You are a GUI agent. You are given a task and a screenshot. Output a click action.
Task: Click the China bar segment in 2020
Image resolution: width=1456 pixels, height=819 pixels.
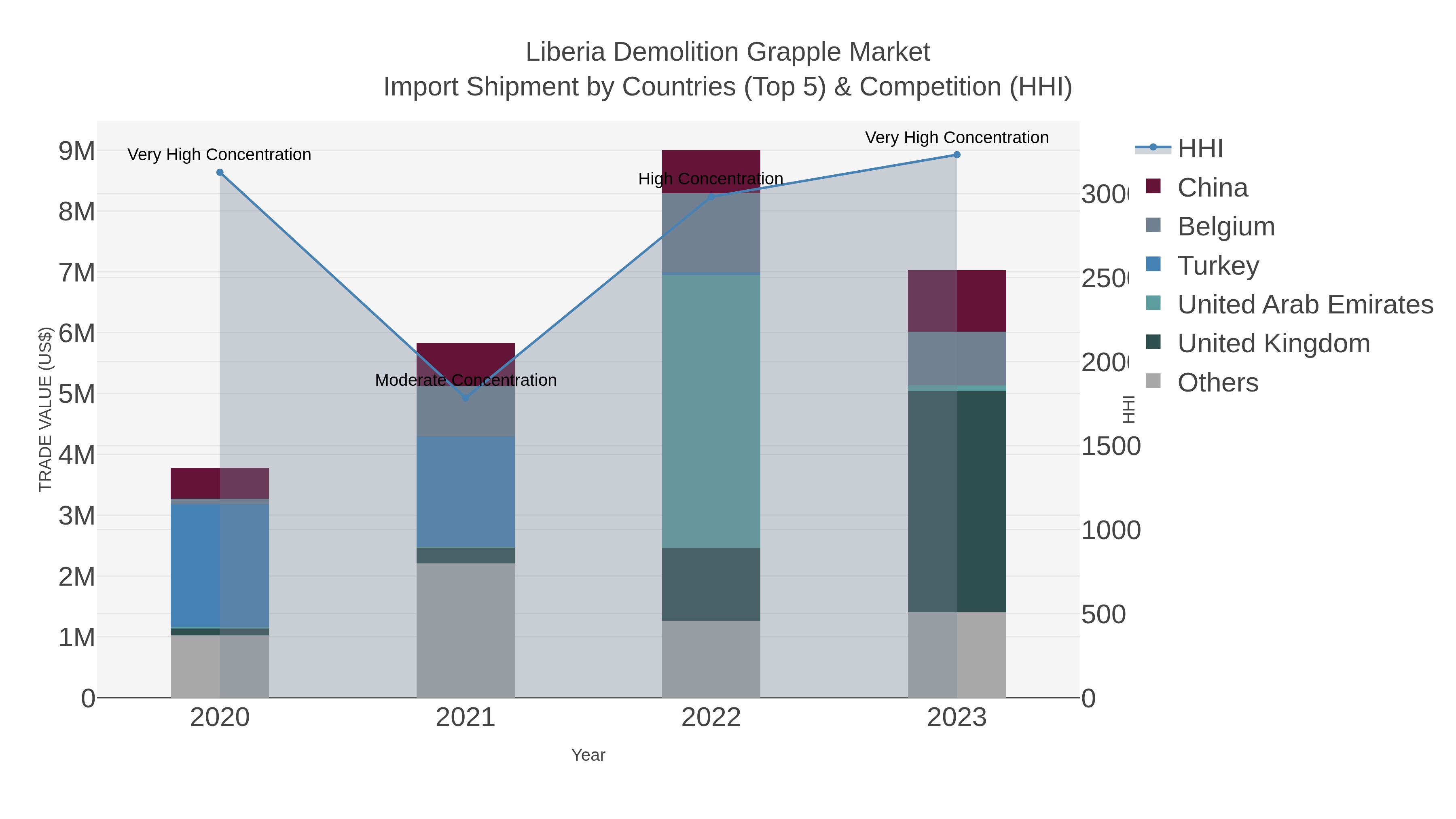coord(220,483)
